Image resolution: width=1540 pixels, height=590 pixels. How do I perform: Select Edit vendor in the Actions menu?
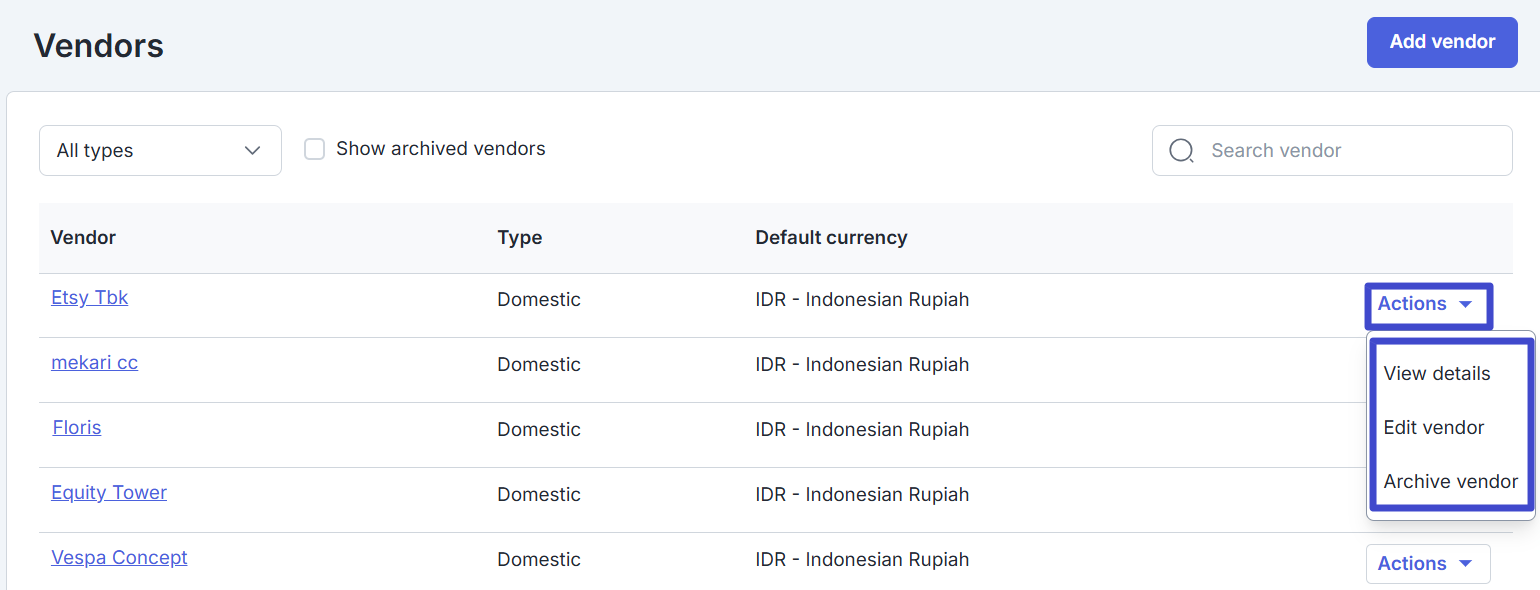[x=1433, y=428]
